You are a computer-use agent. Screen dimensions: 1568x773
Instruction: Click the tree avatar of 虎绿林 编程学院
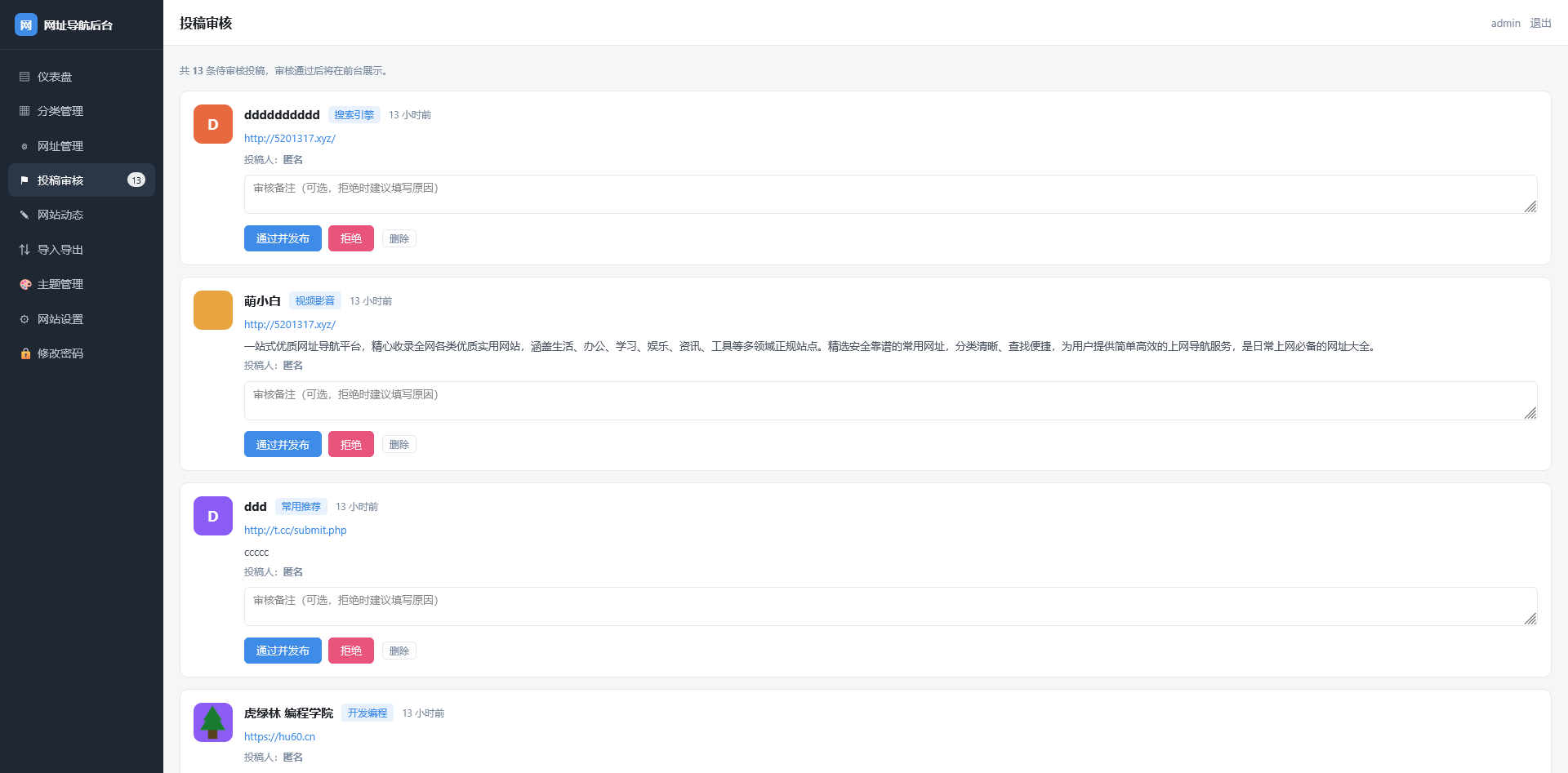(213, 722)
